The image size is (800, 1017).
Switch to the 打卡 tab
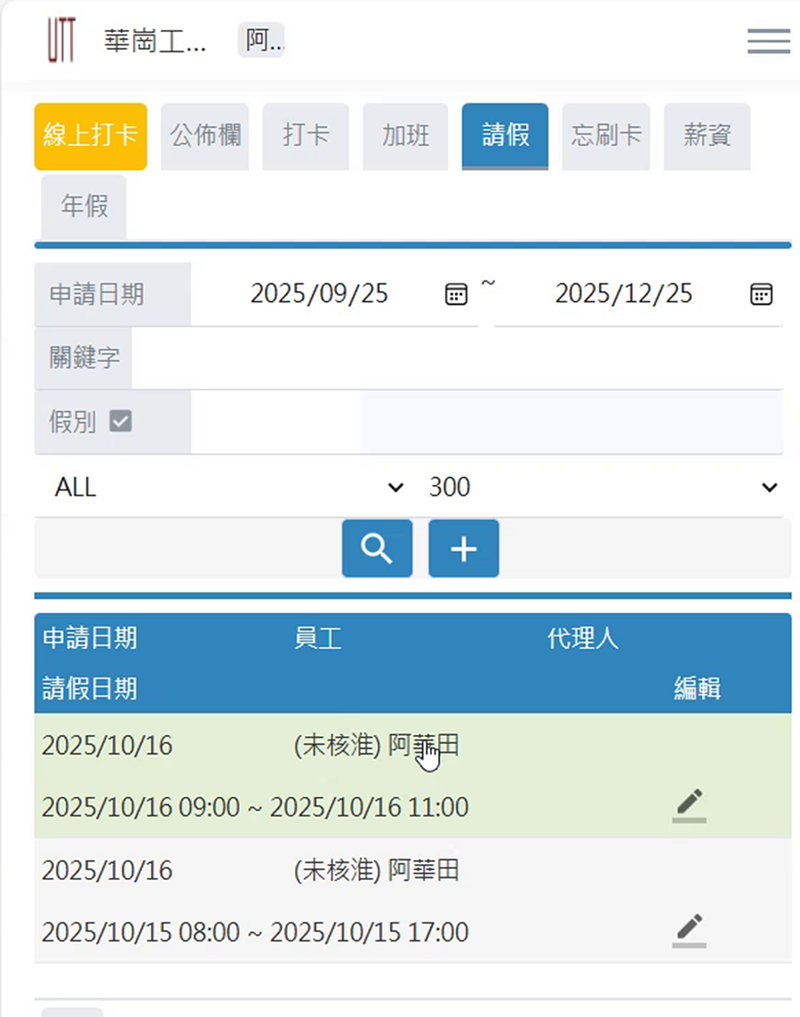(306, 136)
